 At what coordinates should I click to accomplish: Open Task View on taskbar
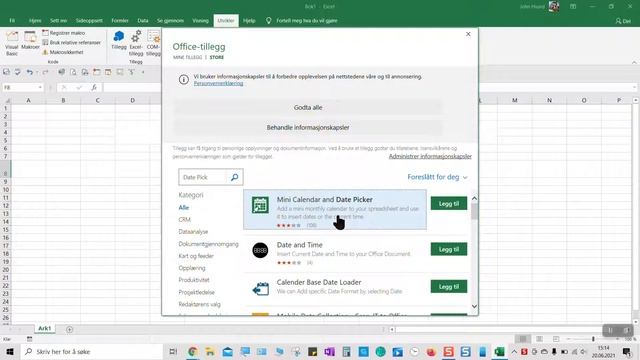click(173, 351)
